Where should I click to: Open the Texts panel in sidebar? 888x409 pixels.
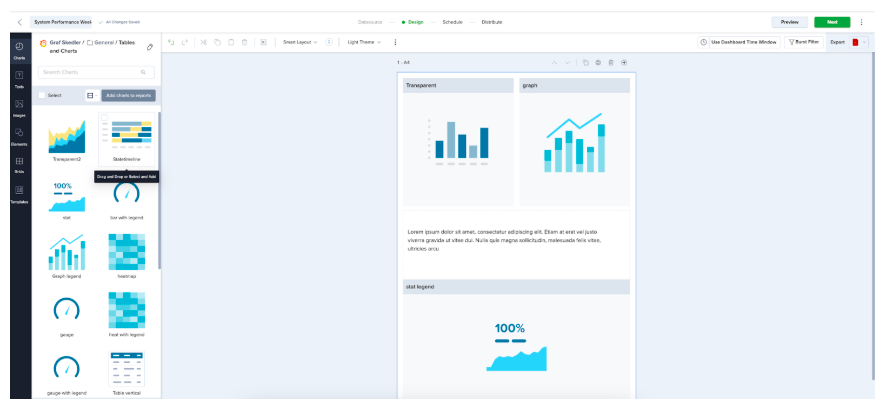coord(20,79)
